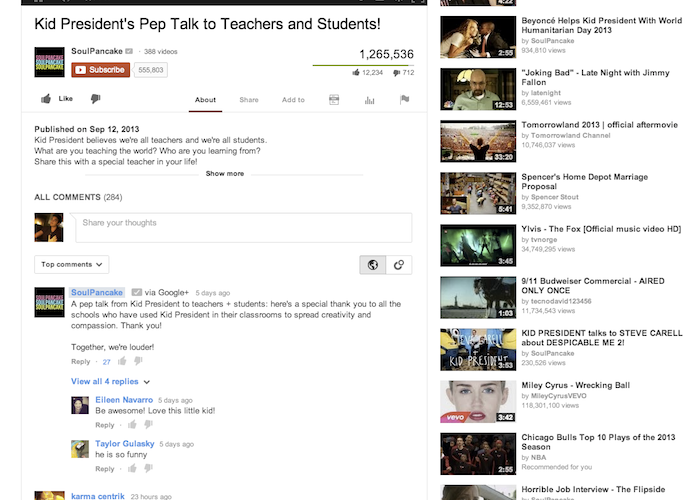Click the Share your thoughts comment box

click(243, 227)
